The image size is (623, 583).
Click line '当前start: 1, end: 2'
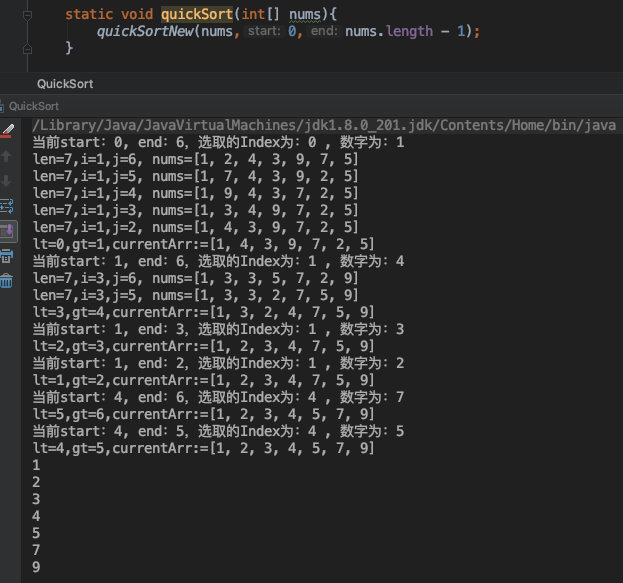click(x=218, y=363)
